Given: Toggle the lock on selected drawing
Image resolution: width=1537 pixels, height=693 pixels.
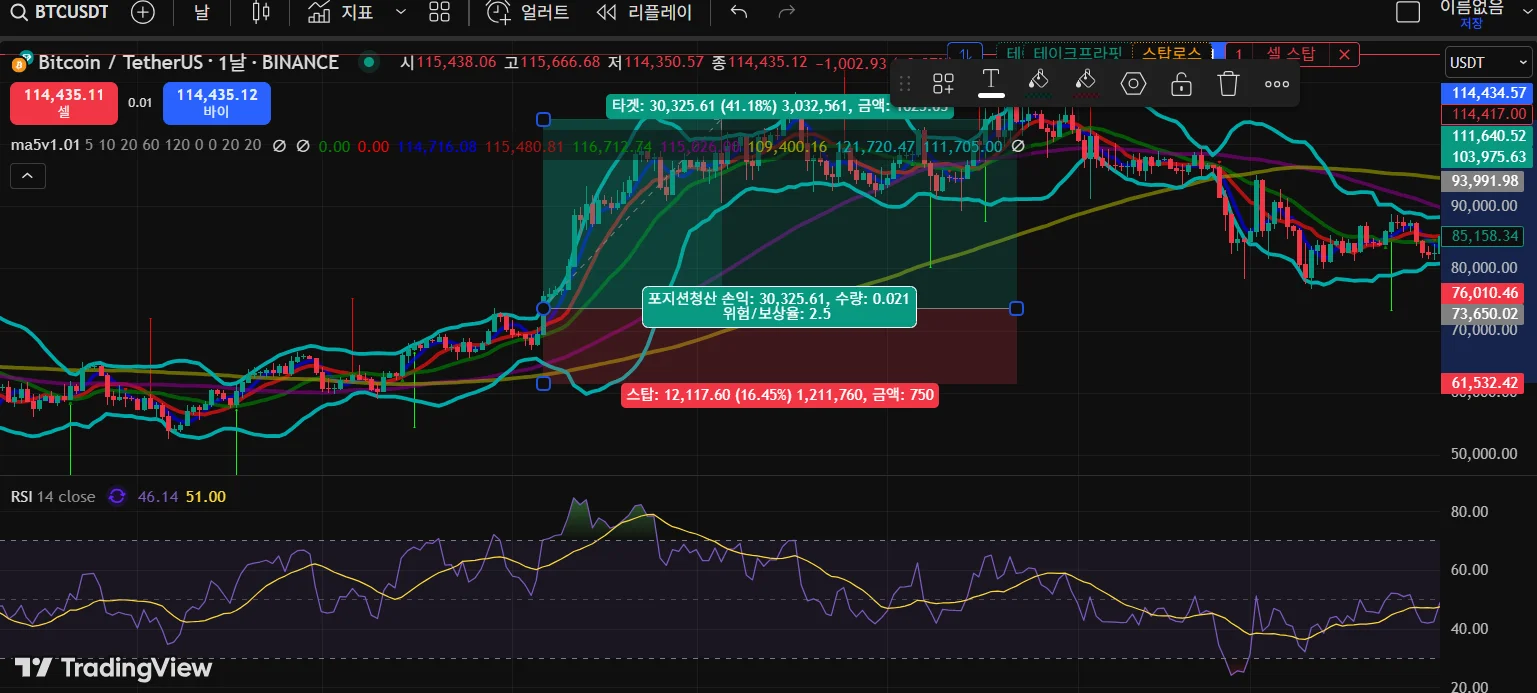Looking at the screenshot, I should 1181,83.
